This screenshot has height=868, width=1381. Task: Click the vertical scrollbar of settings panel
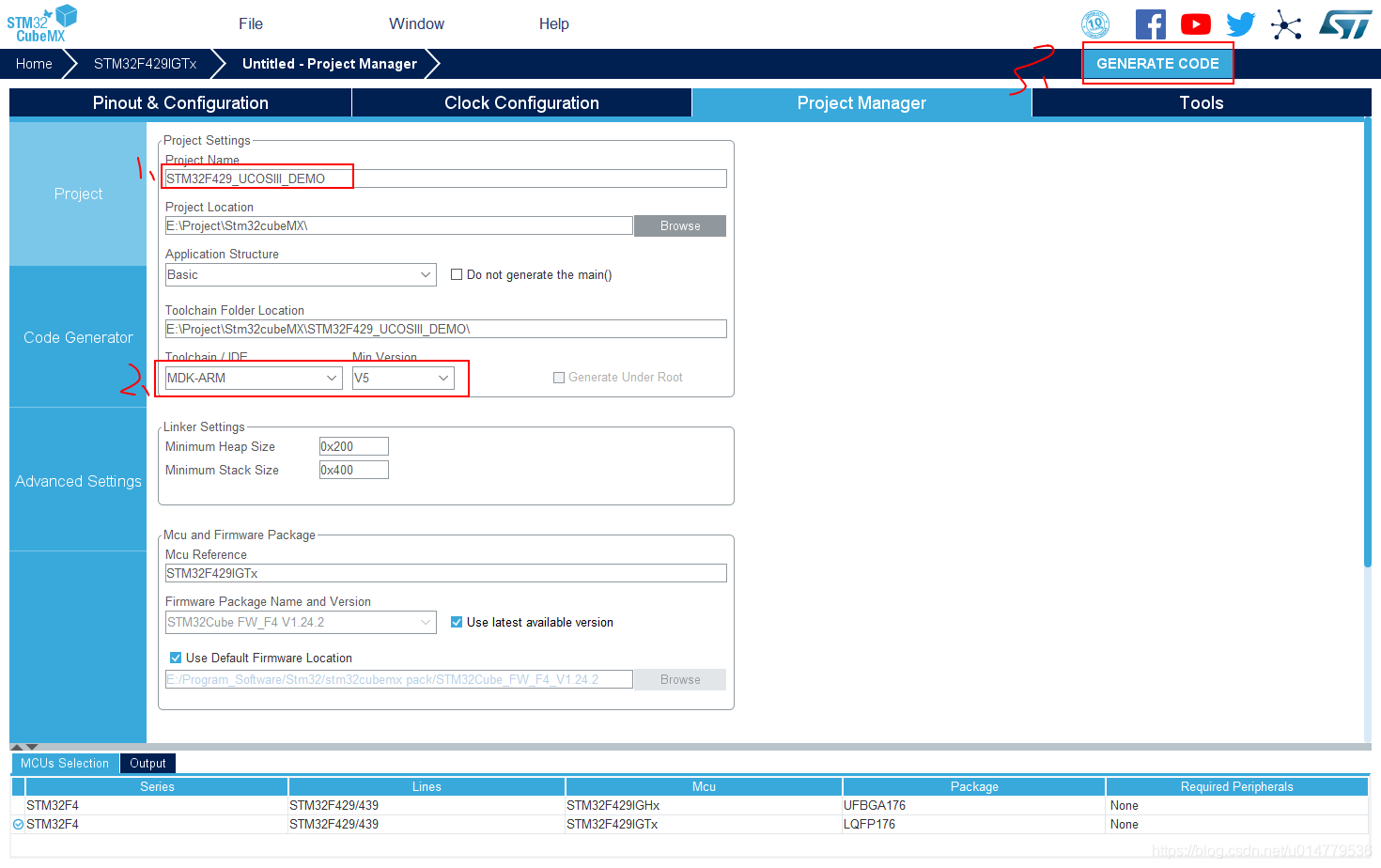coord(1368,344)
